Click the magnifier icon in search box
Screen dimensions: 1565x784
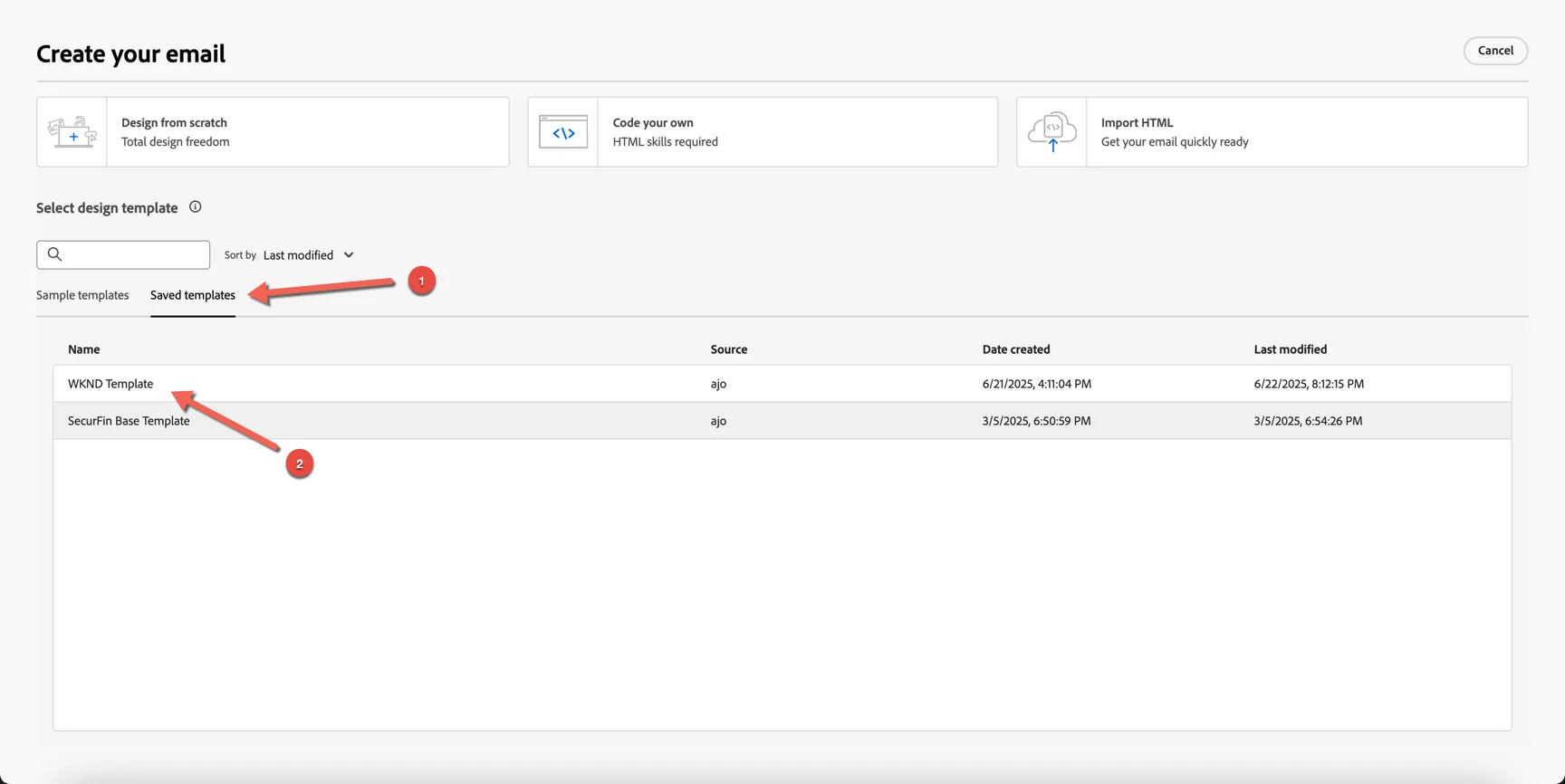coord(55,254)
